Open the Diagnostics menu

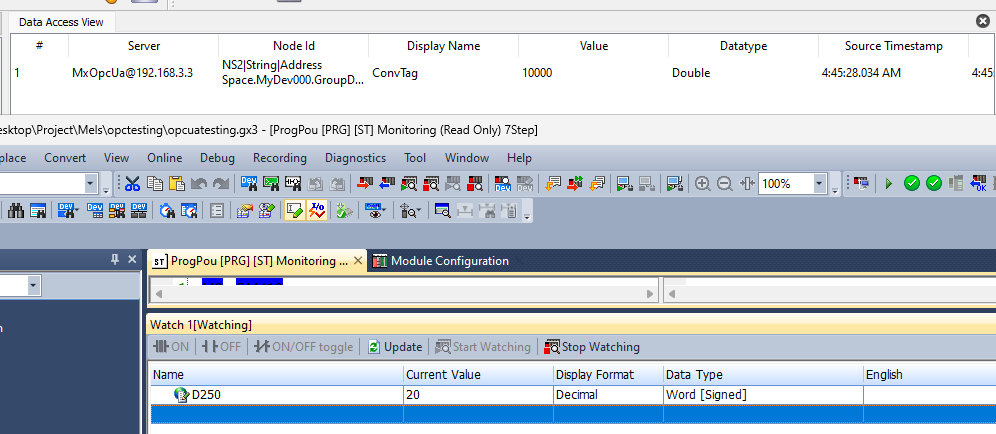tap(355, 158)
